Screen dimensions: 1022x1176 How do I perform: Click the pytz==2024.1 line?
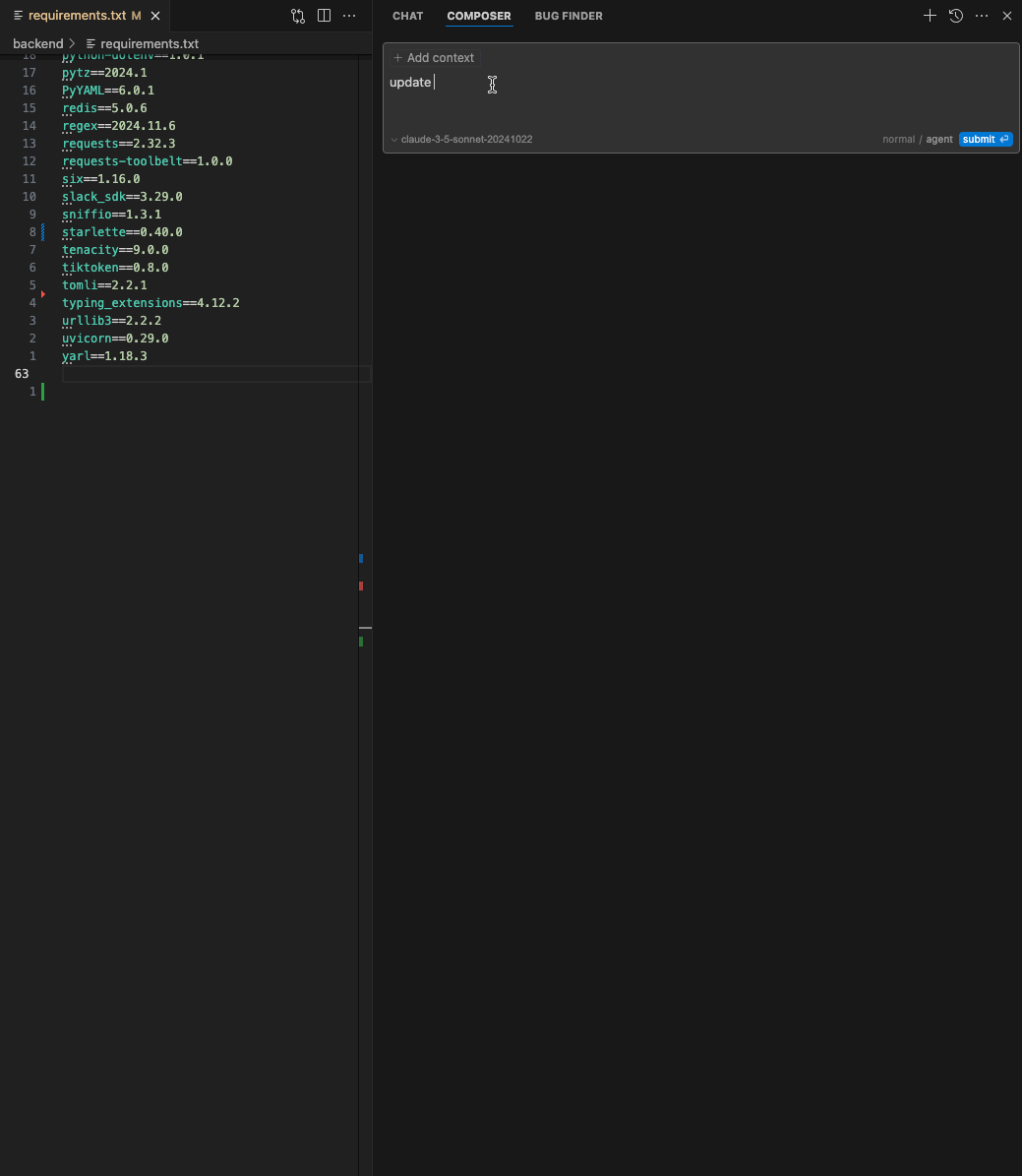coord(104,73)
